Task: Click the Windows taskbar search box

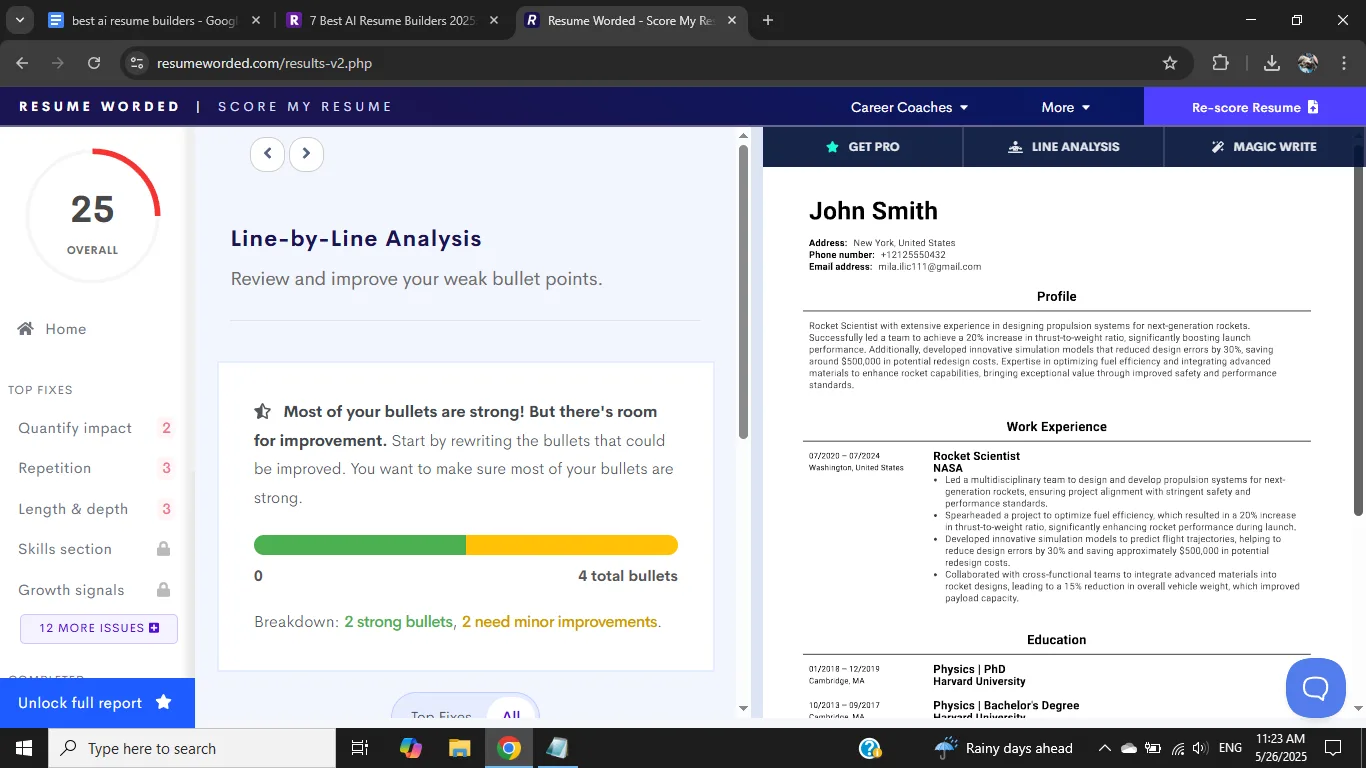Action: point(192,748)
